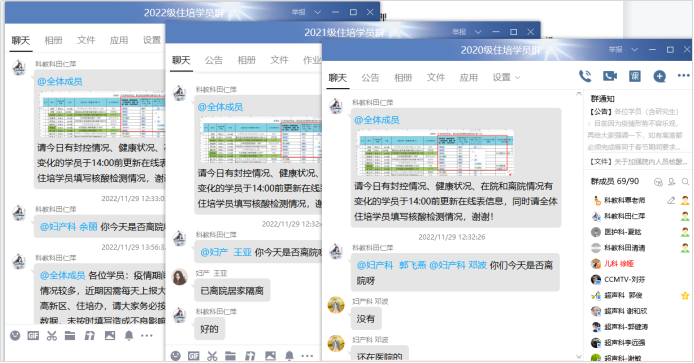694x363 pixels.
Task: Open GIF picker in the 2022级 window
Action: [33, 336]
